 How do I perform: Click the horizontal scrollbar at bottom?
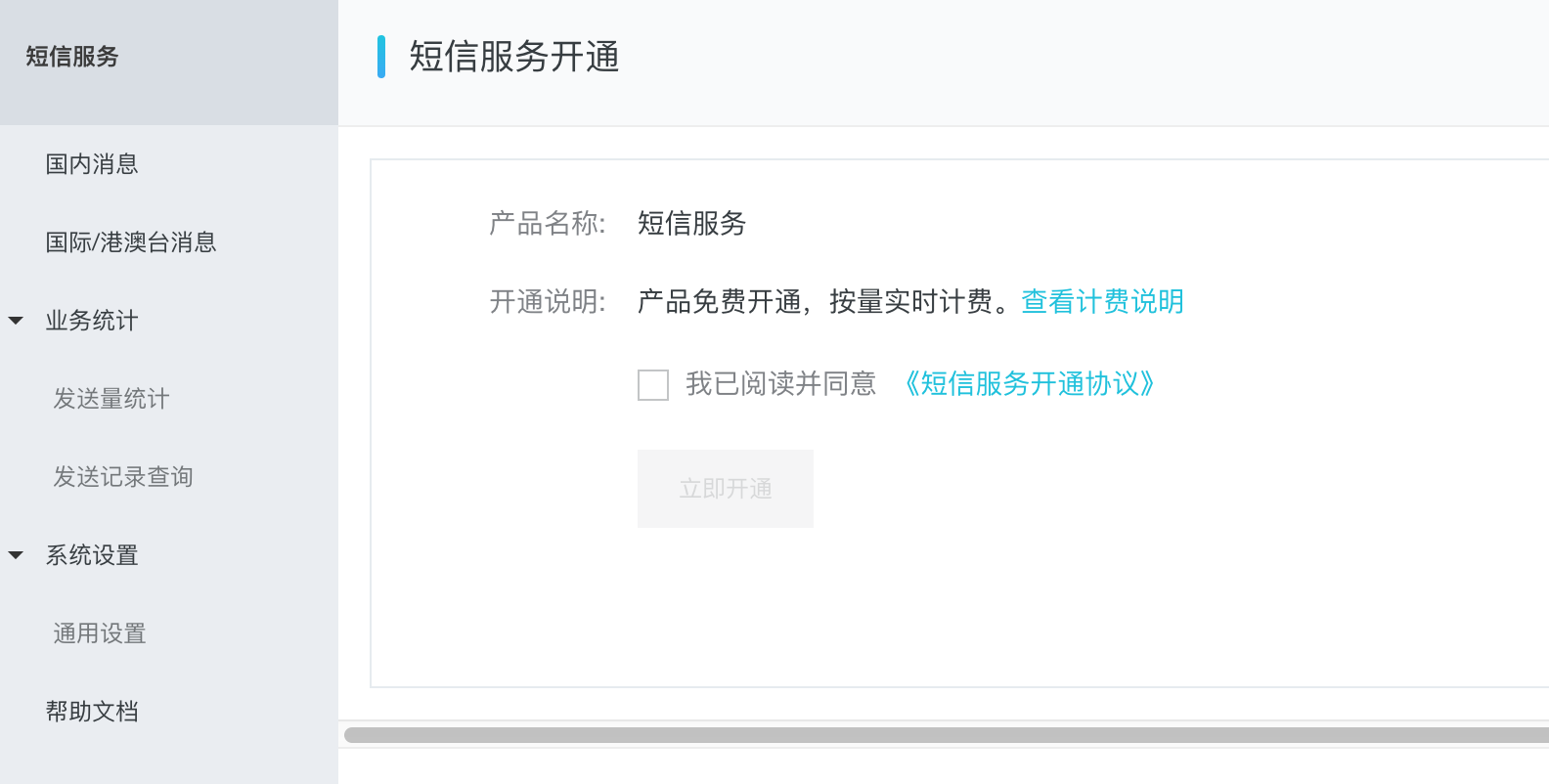tap(947, 735)
